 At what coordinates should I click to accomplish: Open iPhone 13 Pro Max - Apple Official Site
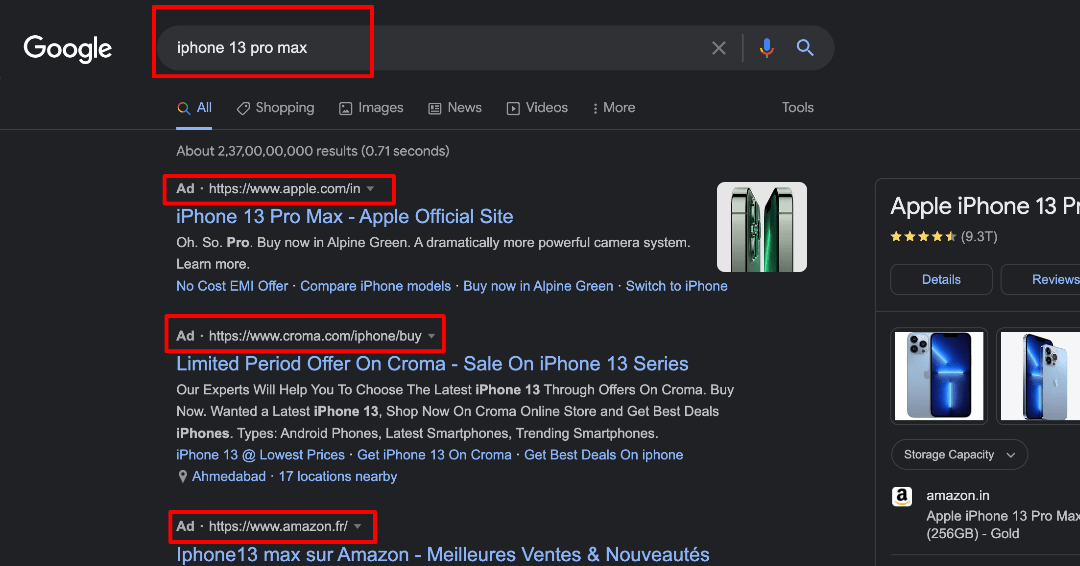[x=344, y=217]
